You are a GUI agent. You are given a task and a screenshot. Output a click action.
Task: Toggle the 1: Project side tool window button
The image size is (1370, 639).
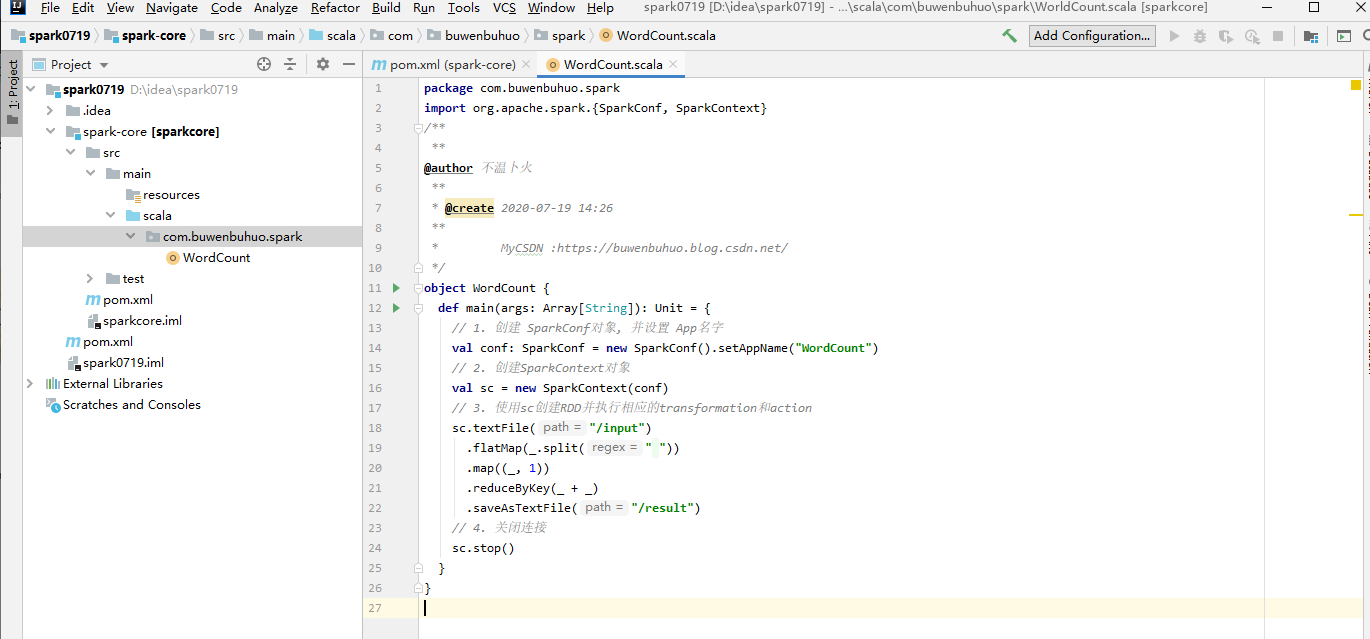pos(12,93)
